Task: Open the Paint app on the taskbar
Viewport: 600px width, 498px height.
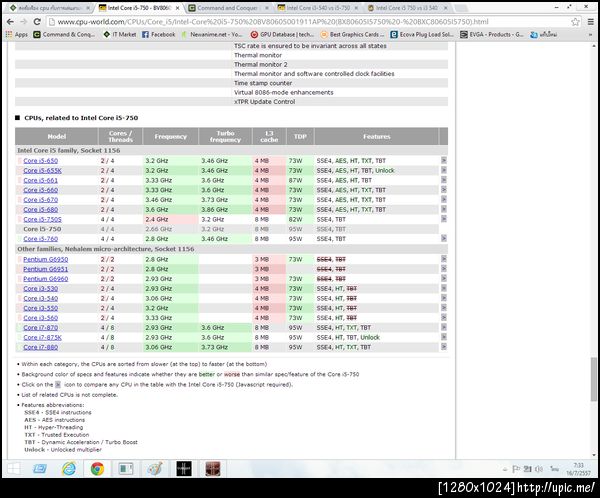Action: coord(155,469)
